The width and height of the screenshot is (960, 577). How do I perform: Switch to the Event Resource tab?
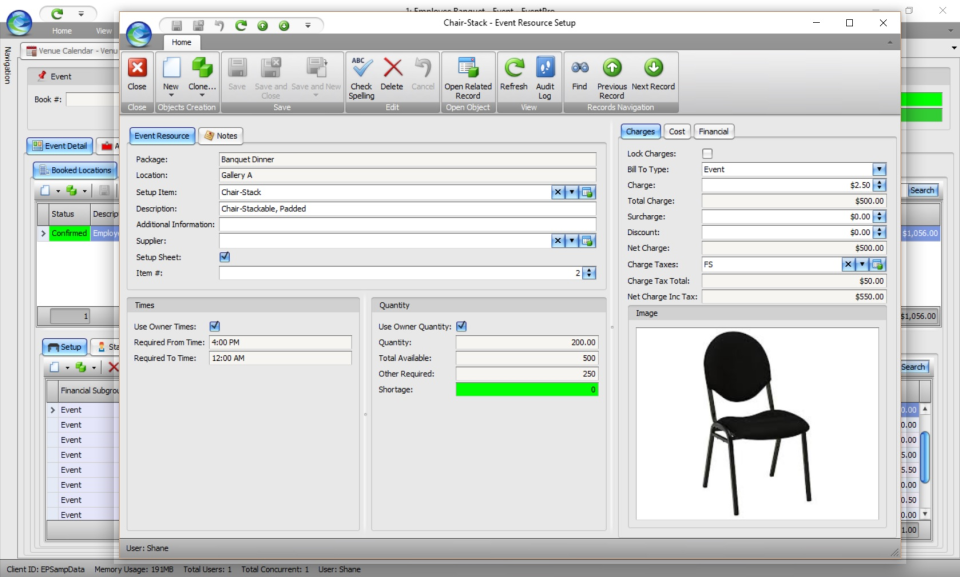pos(162,136)
